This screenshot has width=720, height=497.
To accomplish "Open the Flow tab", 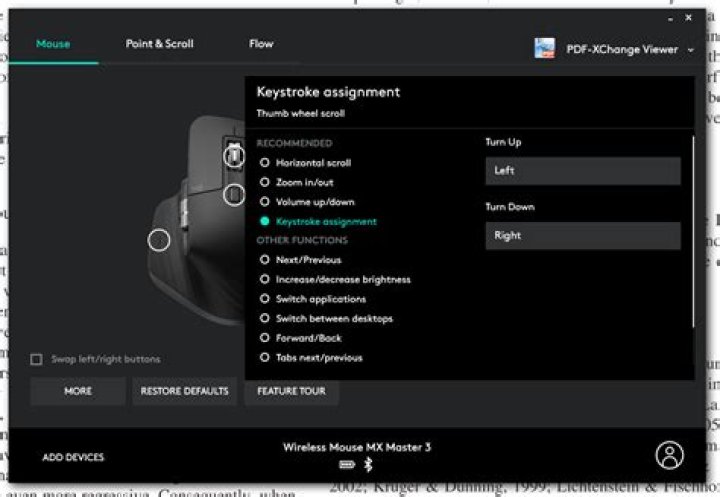I will (261, 44).
